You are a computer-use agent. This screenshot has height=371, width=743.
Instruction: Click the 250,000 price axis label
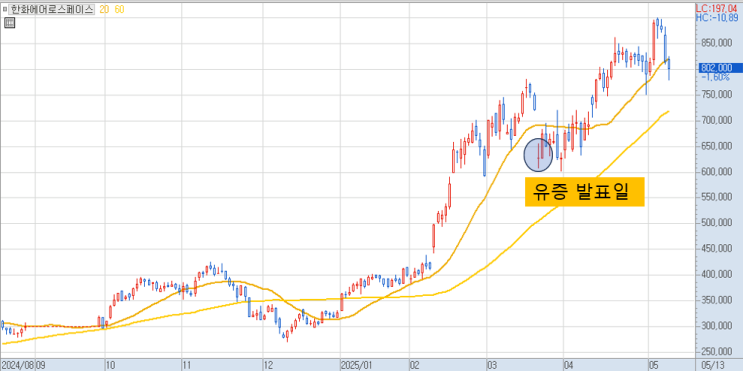(x=716, y=351)
